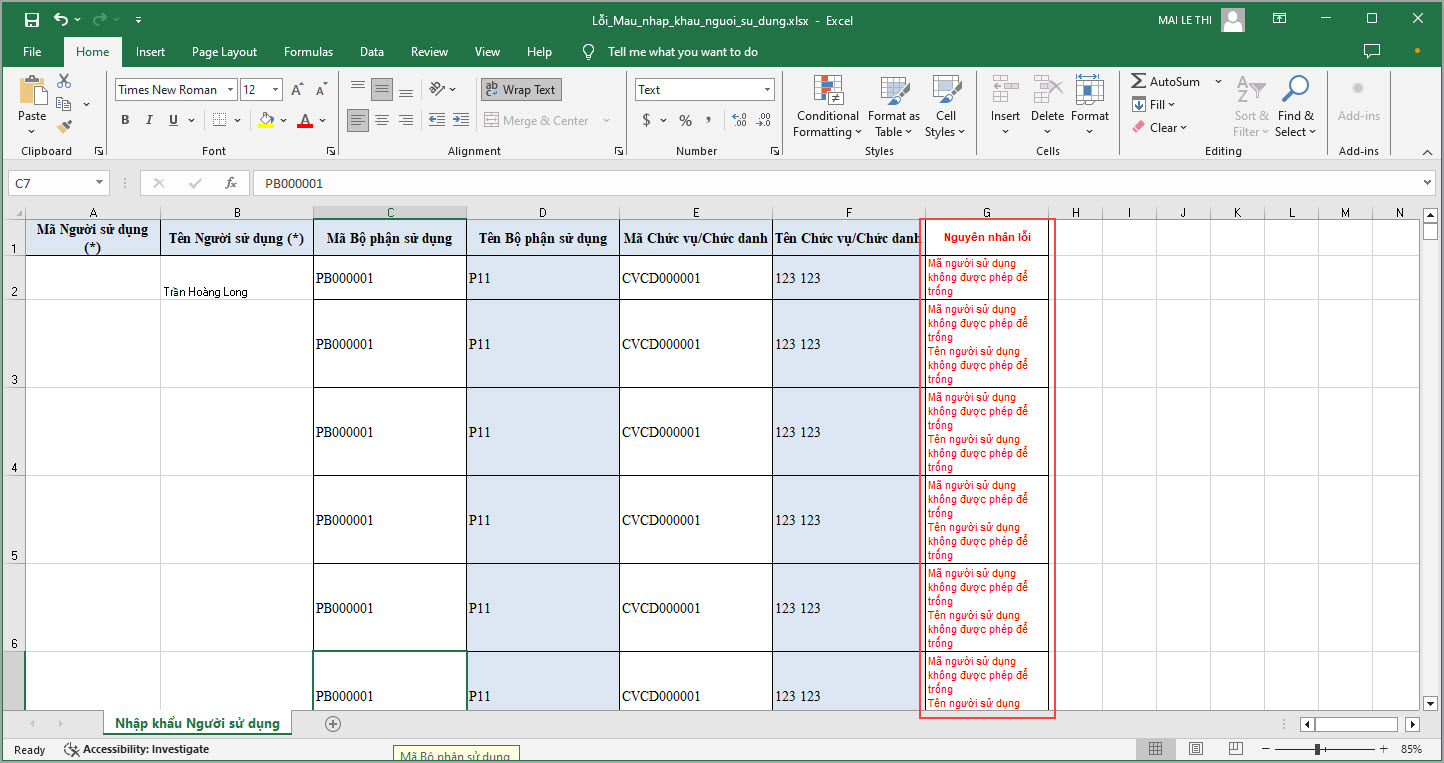The image size is (1444, 763).
Task: Click the Increase Font Size icon
Action: (x=297, y=90)
